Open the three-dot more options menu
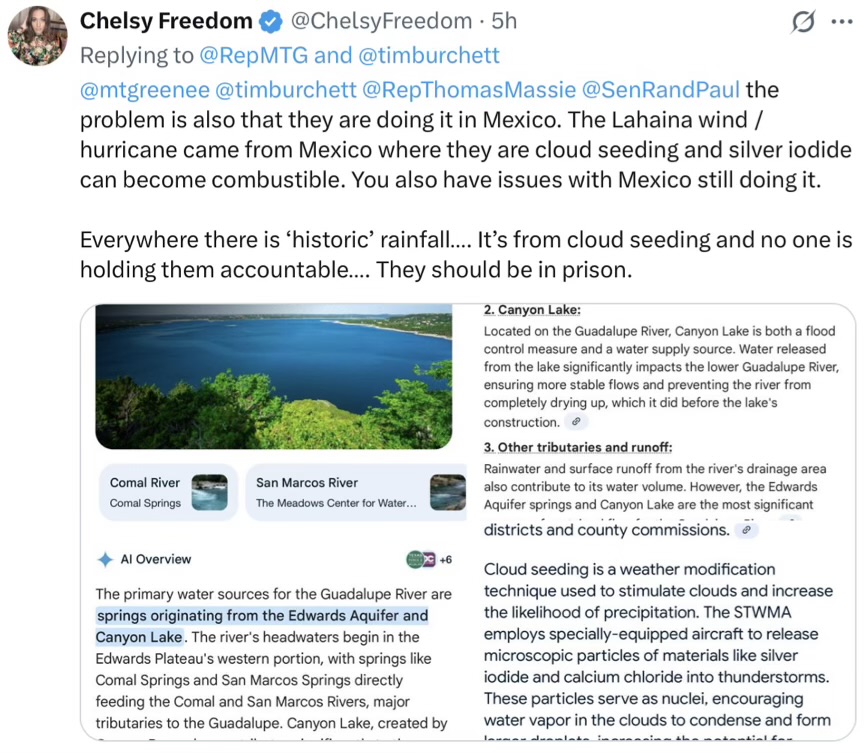Viewport: 864px width, 753px height. pos(841,22)
